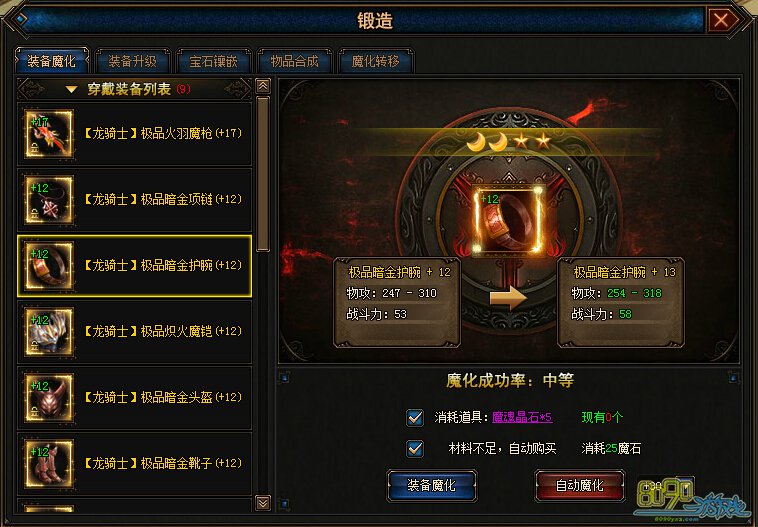Toggle the 消耗道具 checkbox
The height and width of the screenshot is (527, 758).
click(x=415, y=417)
